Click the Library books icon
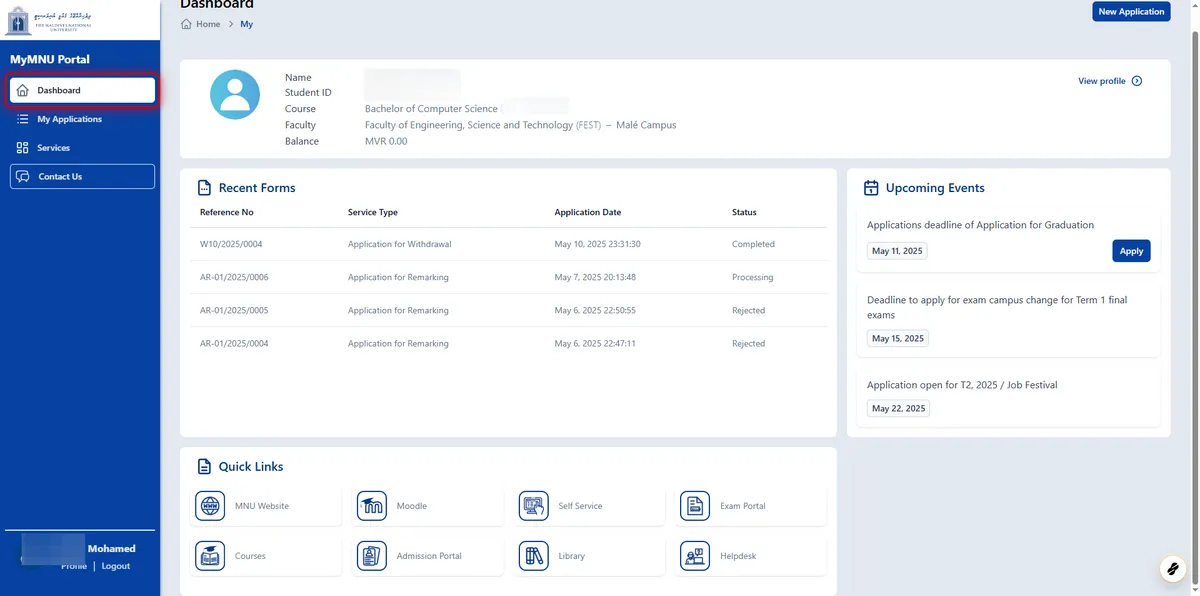The image size is (1200, 596). [534, 556]
